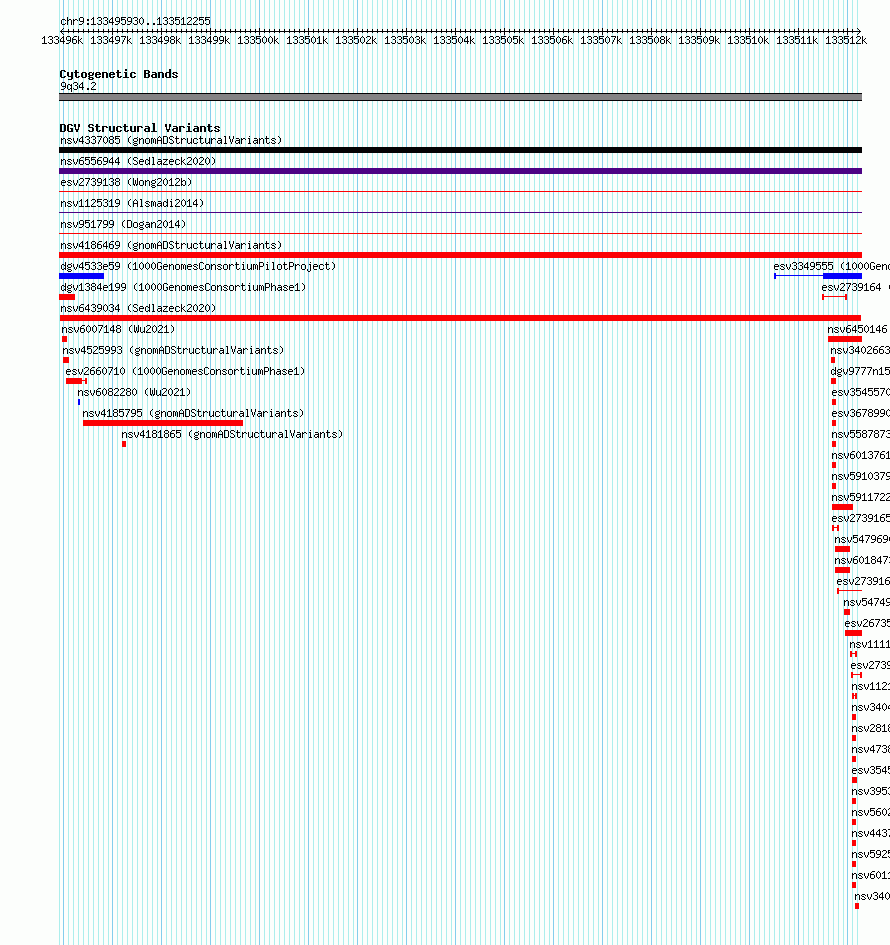Open the dgv9777n15 variant label

pyautogui.click(x=860, y=371)
